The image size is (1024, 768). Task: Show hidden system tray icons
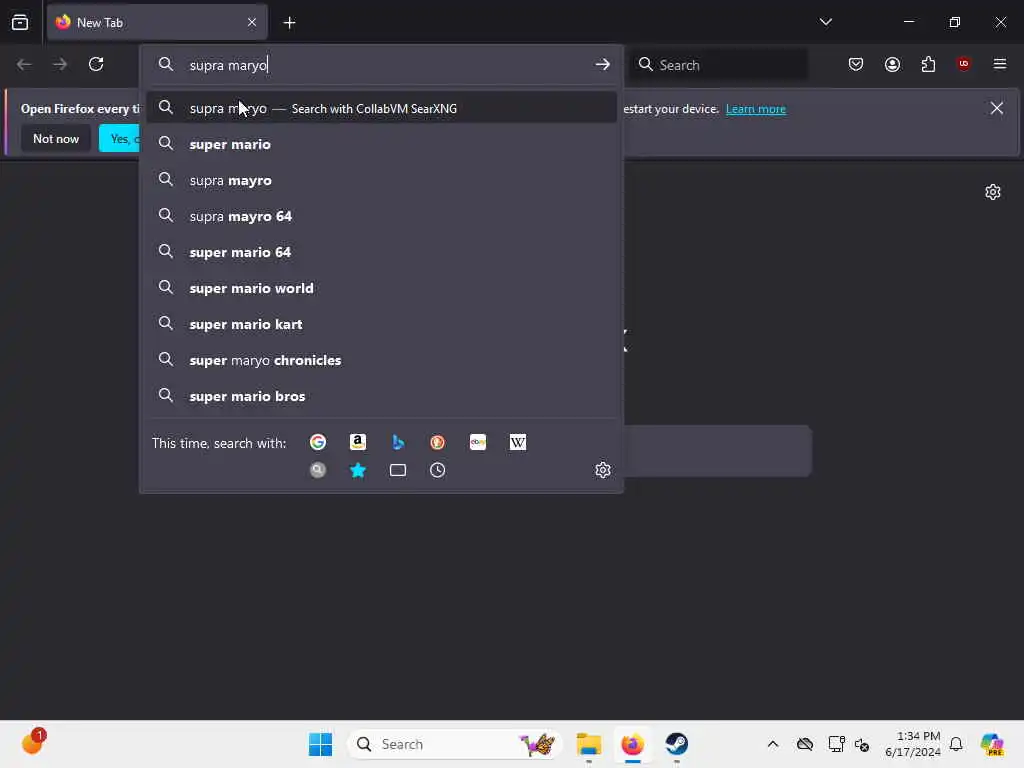pos(773,744)
